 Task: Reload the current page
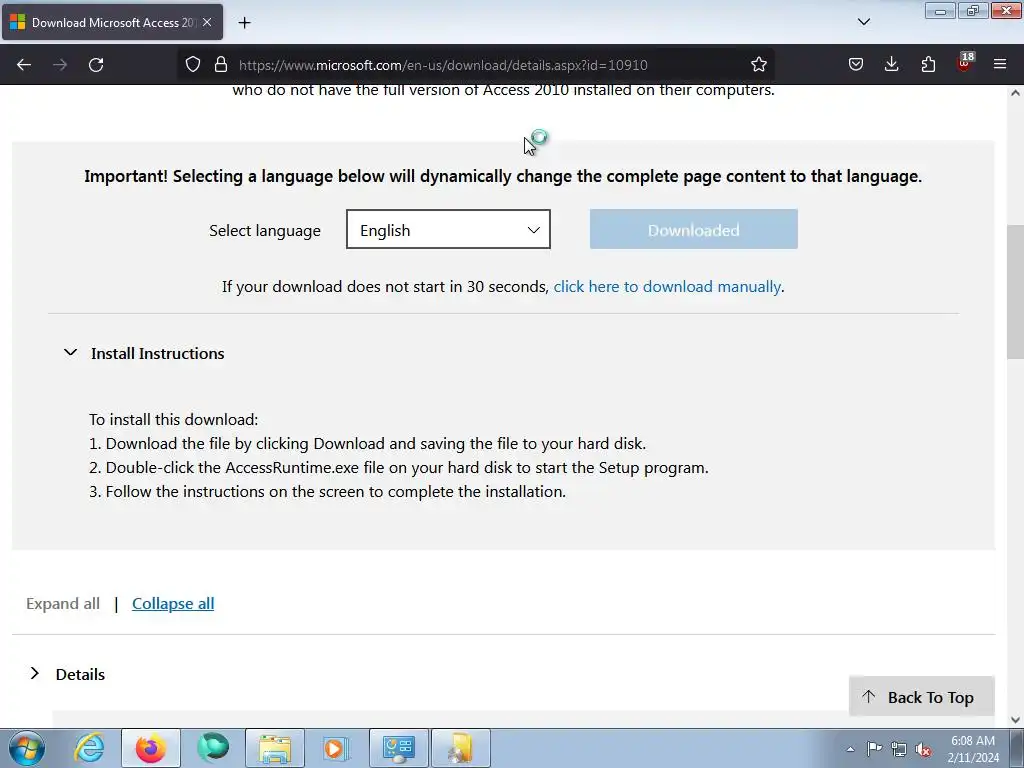coord(96,65)
